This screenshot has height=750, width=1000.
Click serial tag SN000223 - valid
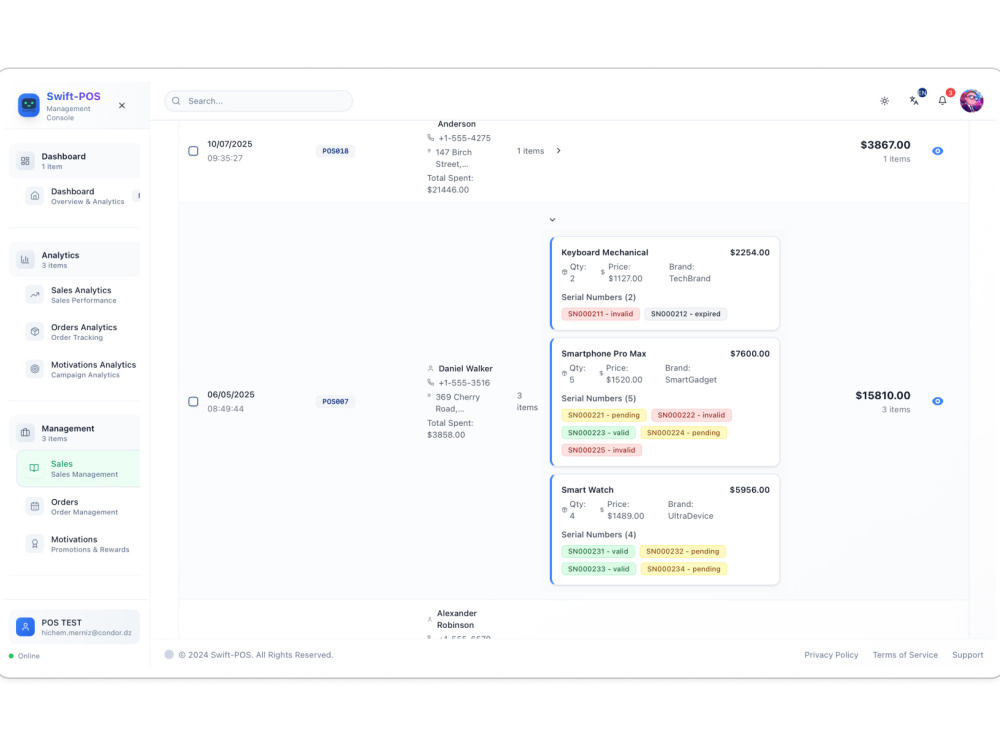pyautogui.click(x=598, y=432)
